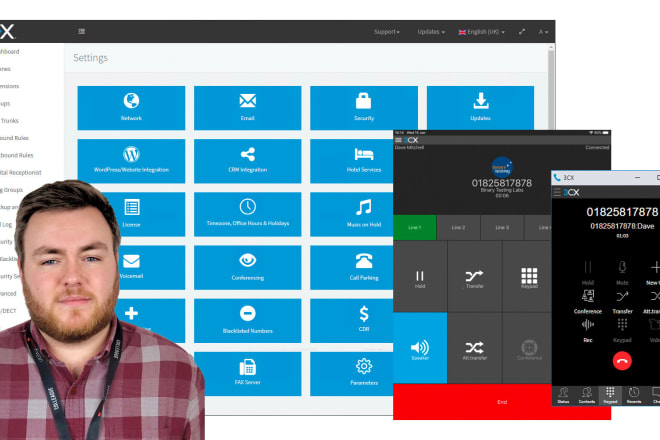Tap the Binary Testing contact avatar on tablet
660x440 pixels.
(x=502, y=167)
